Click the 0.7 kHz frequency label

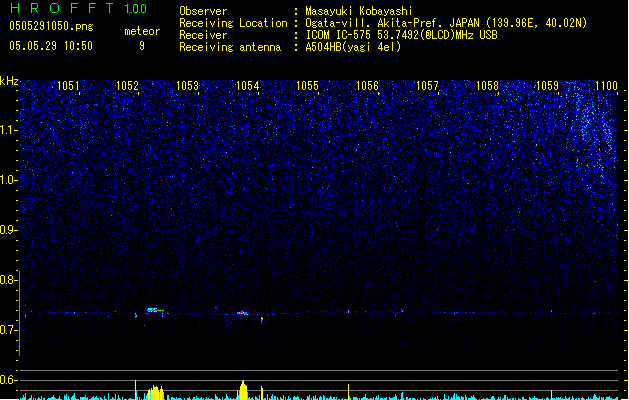(8, 330)
